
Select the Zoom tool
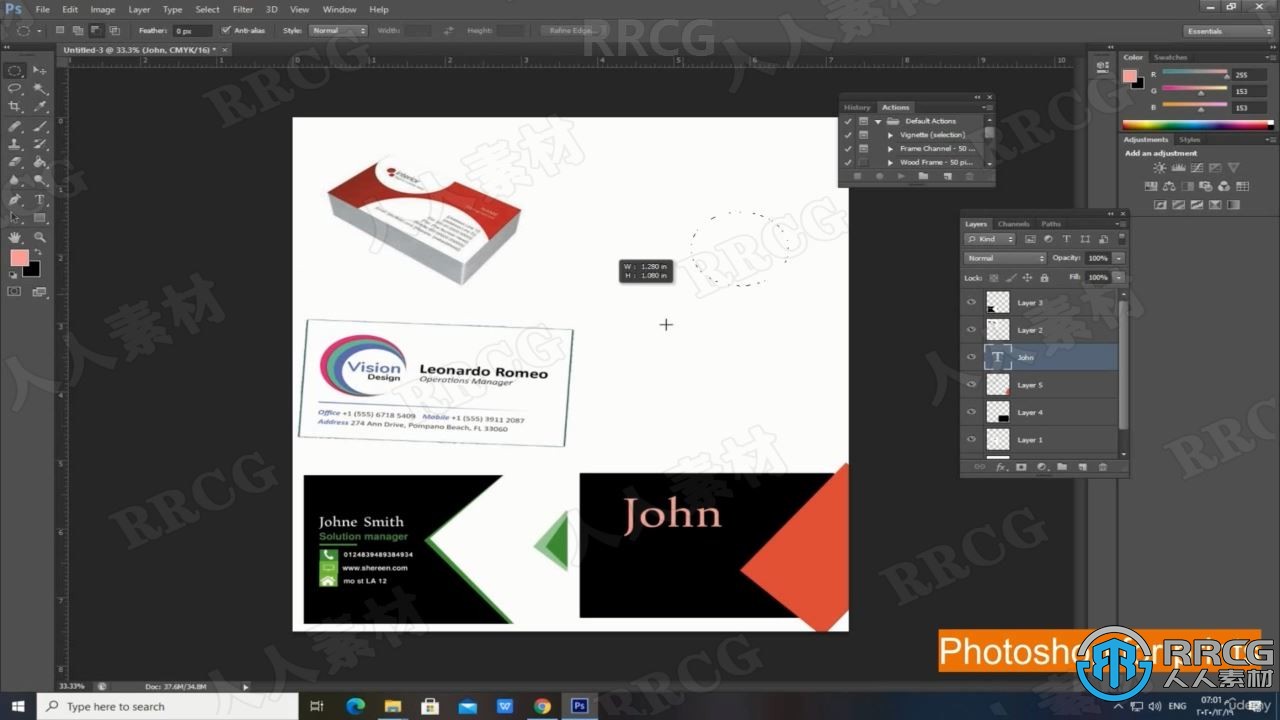point(40,237)
